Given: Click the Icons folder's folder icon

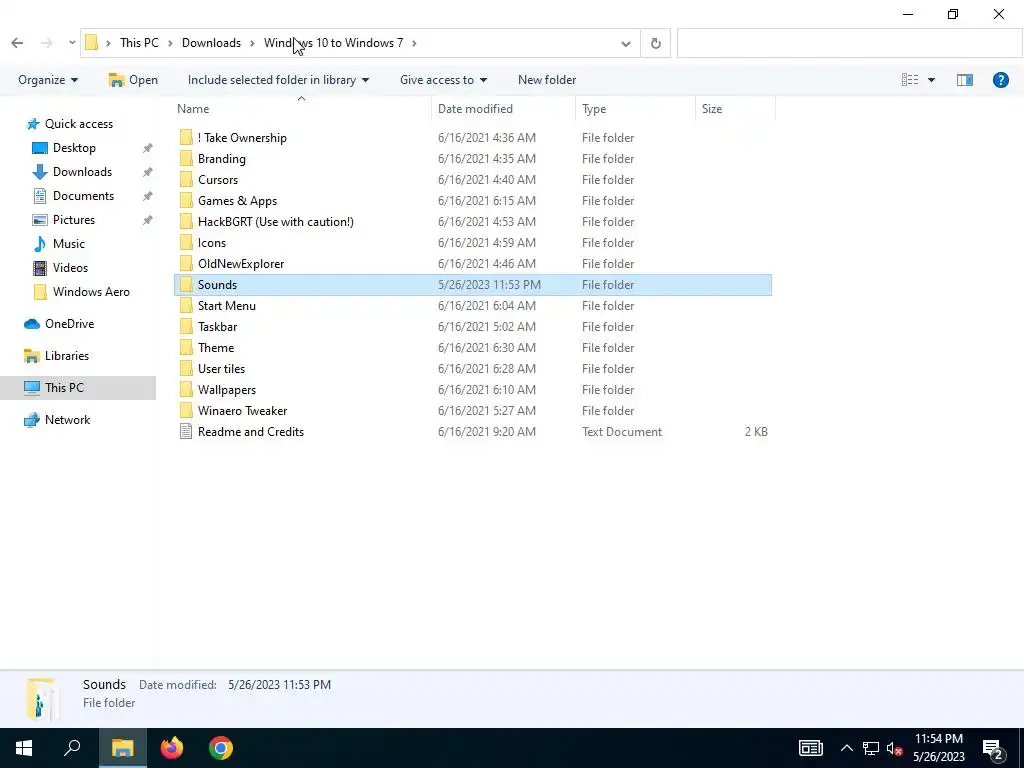Looking at the screenshot, I should (x=186, y=243).
